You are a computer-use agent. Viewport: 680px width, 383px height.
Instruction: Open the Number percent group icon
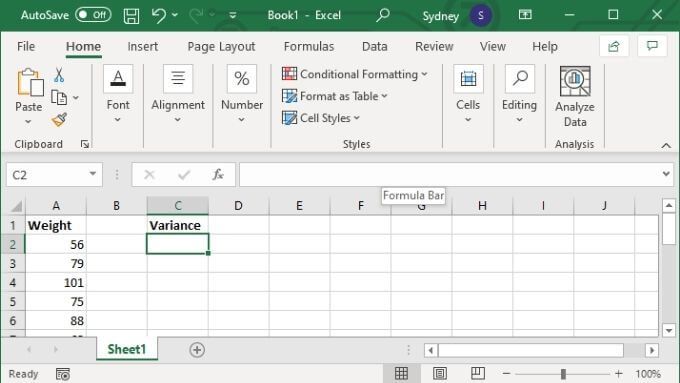tap(242, 79)
